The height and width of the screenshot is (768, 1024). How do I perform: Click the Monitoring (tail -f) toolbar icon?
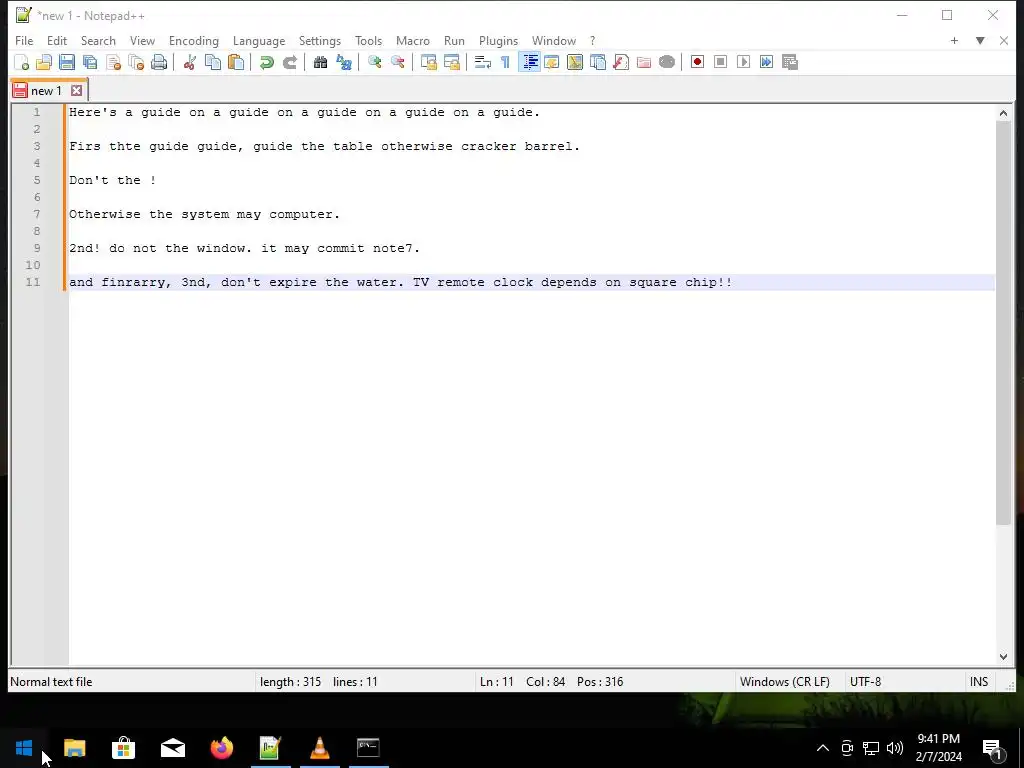pyautogui.click(x=667, y=62)
